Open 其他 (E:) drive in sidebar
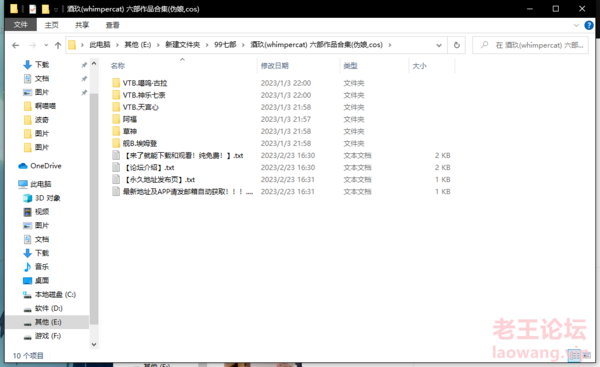The image size is (600, 367). [48, 322]
